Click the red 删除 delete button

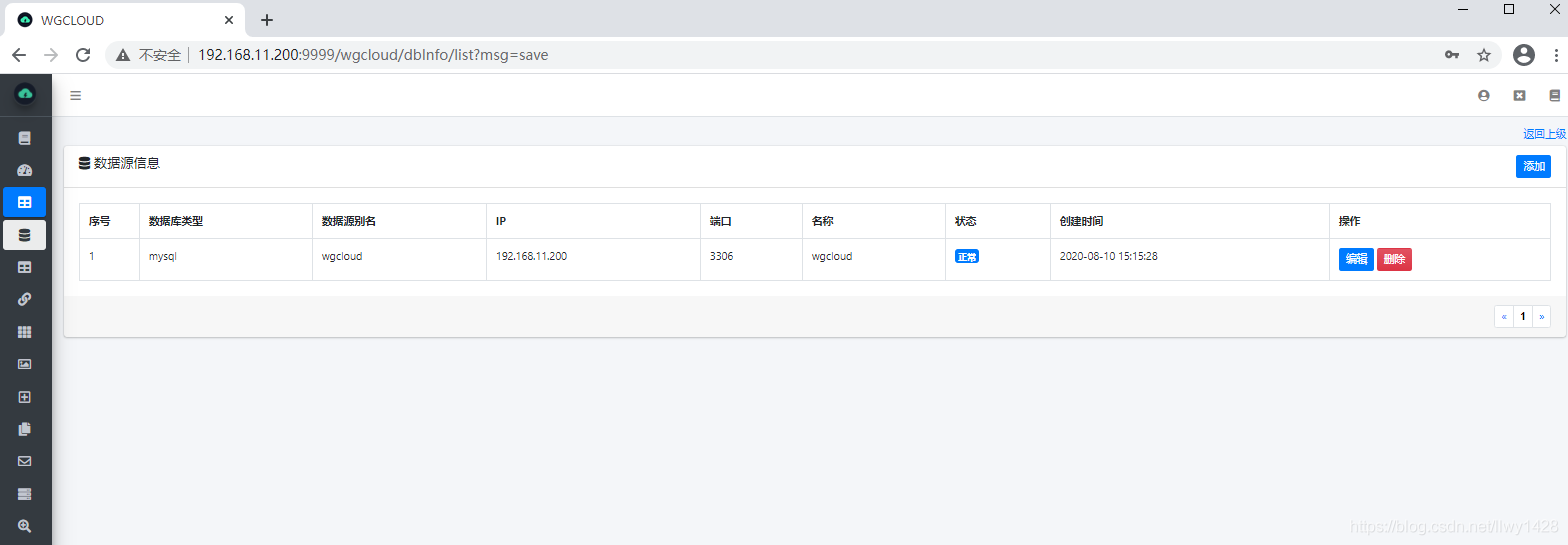click(1394, 260)
